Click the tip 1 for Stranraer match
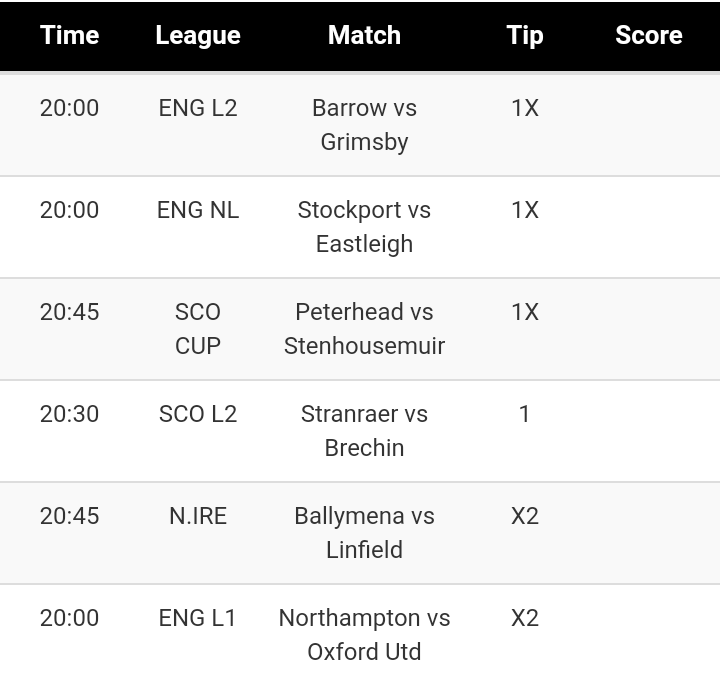The image size is (720, 684). click(525, 414)
